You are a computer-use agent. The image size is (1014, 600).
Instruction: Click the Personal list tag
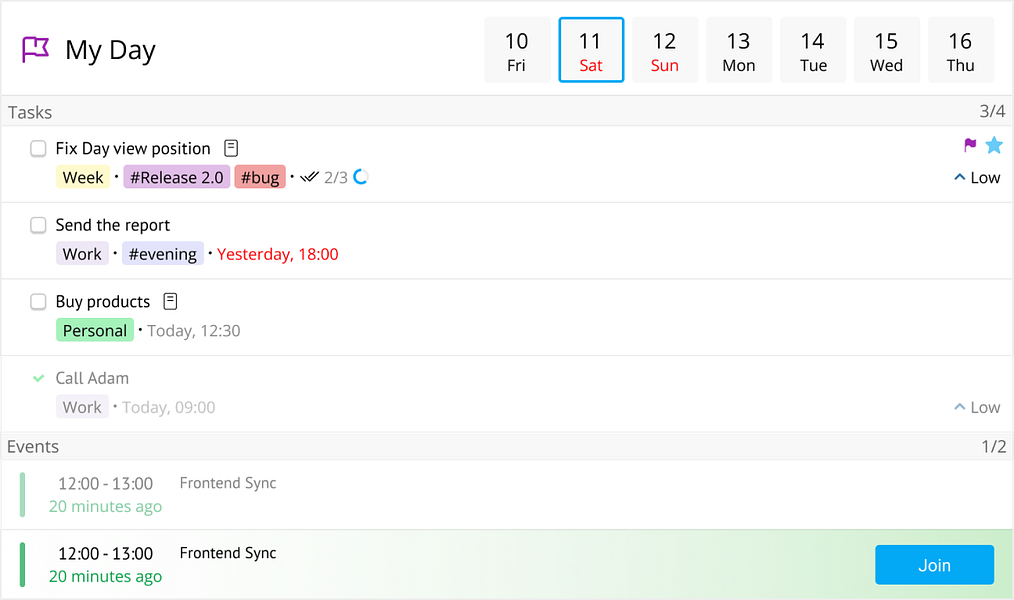click(x=95, y=330)
